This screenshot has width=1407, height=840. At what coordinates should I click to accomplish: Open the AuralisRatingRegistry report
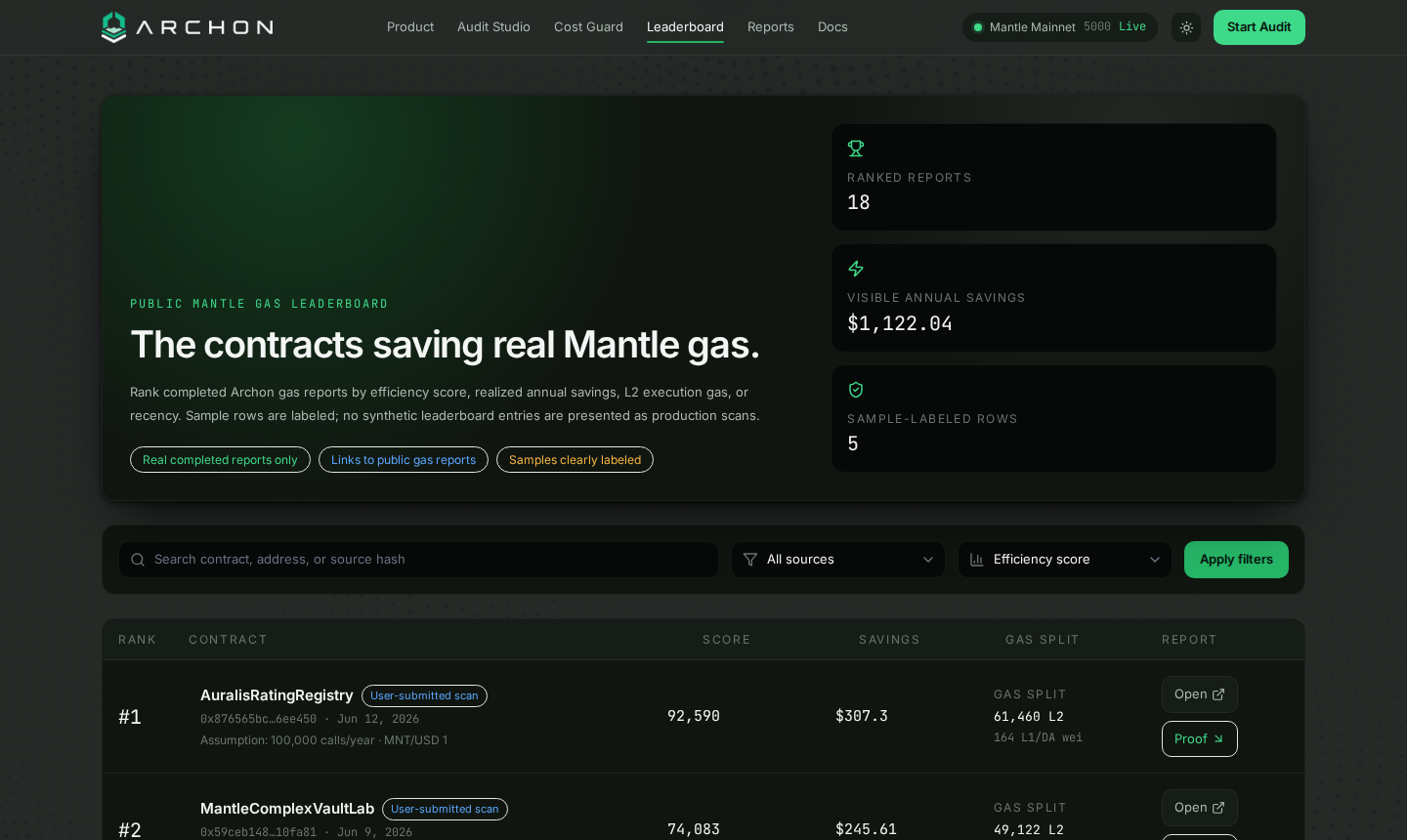[1200, 694]
